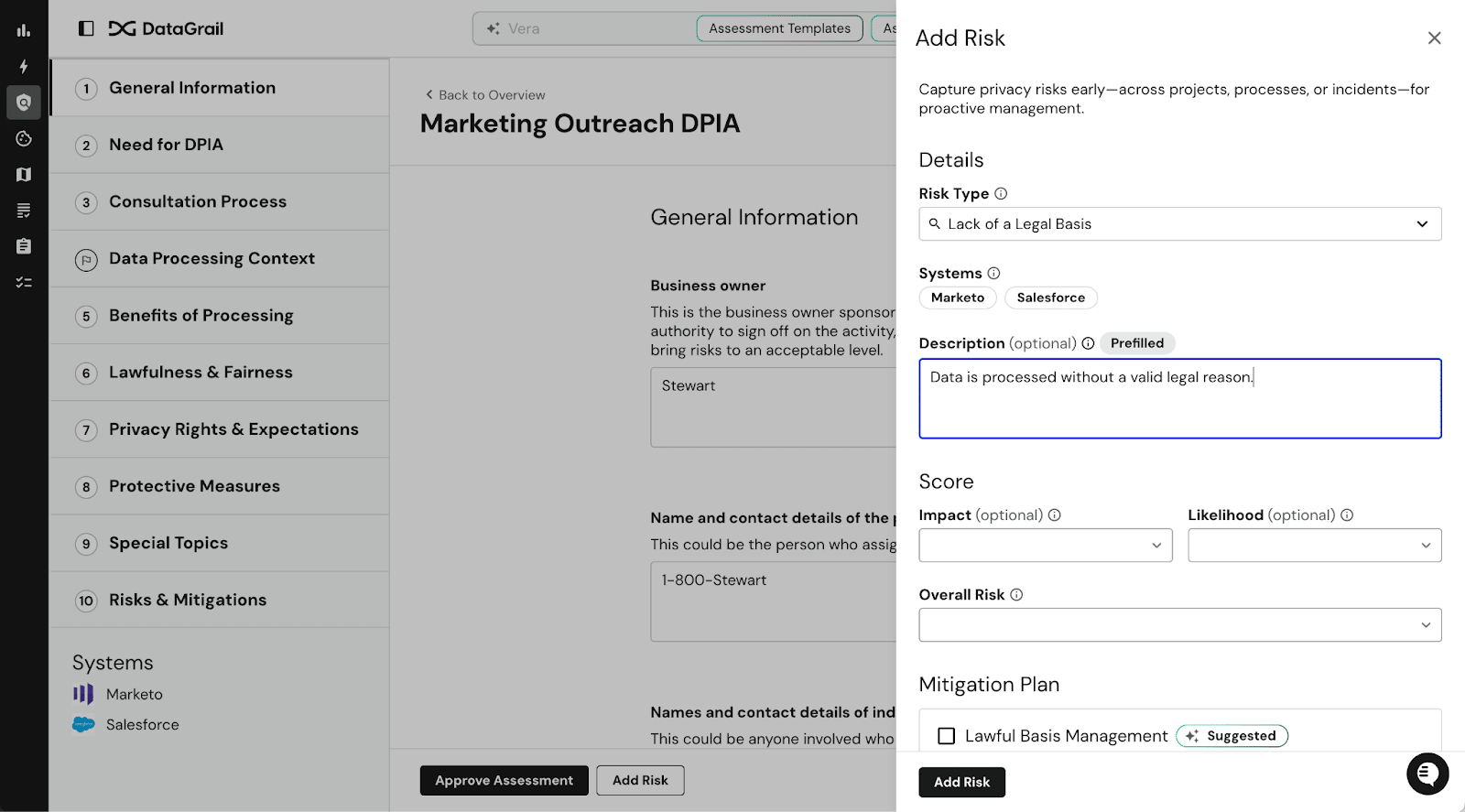This screenshot has width=1465, height=812.
Task: Click the Add Risk button beside Approve Assessment
Action: [x=640, y=781]
